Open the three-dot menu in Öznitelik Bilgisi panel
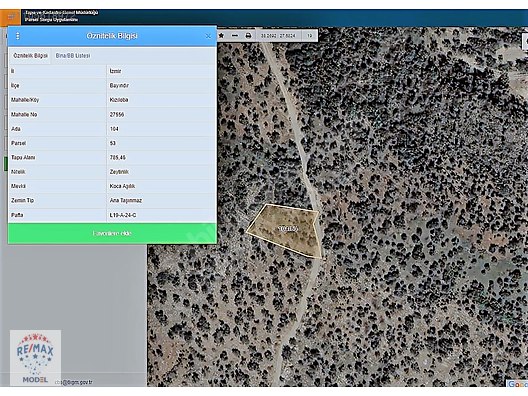Image resolution: width=528 pixels, height=396 pixels. coord(18,36)
